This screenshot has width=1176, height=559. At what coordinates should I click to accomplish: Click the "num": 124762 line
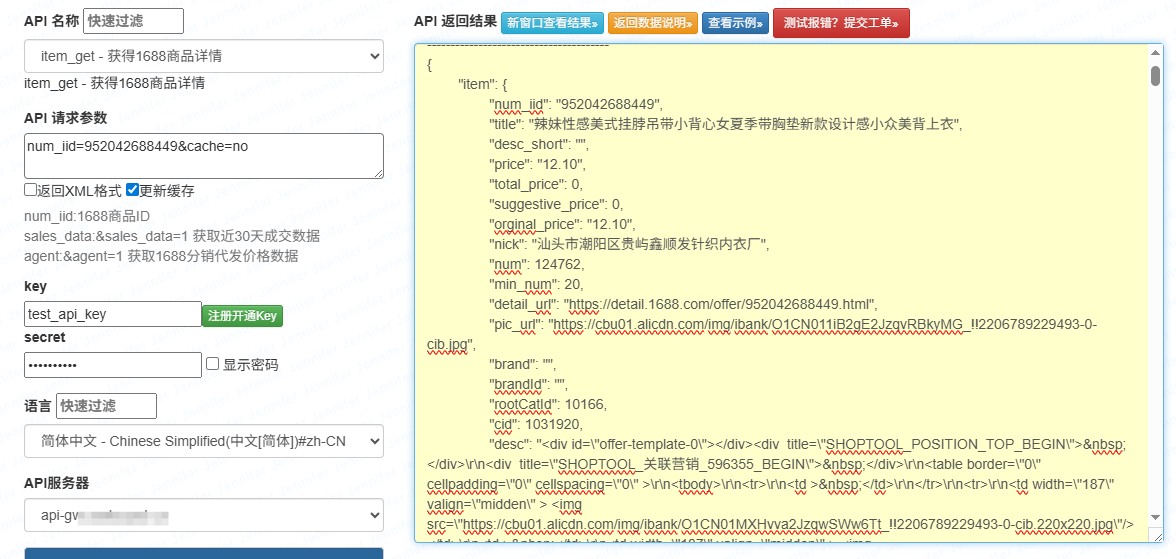(x=537, y=264)
